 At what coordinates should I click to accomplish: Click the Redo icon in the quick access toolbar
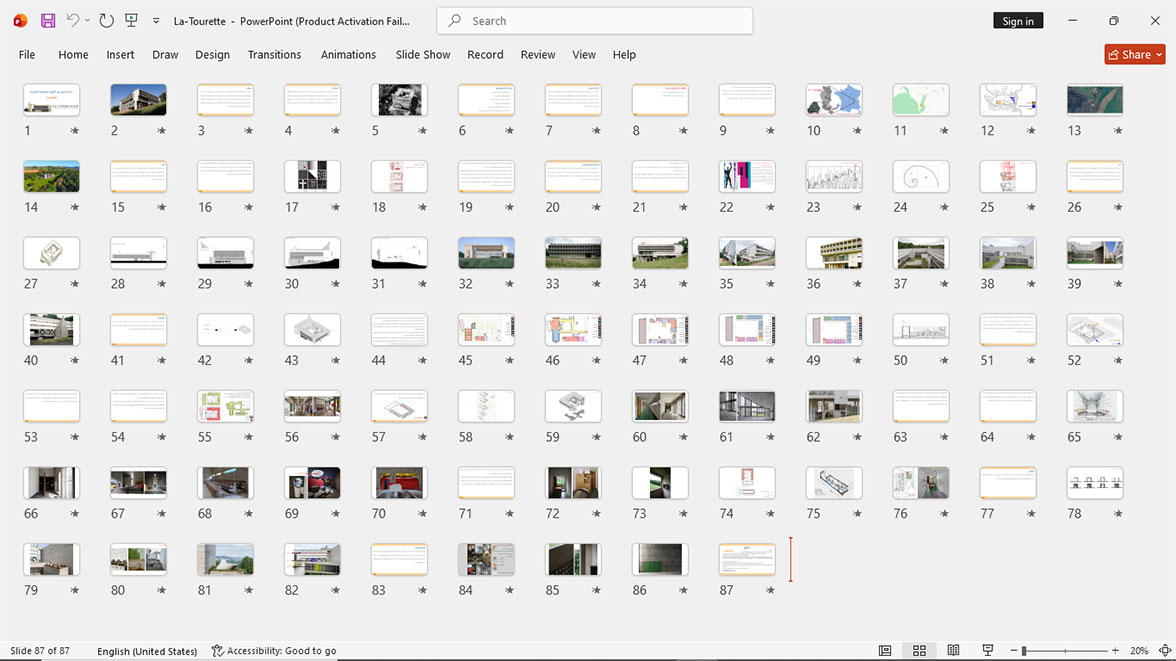click(x=106, y=21)
